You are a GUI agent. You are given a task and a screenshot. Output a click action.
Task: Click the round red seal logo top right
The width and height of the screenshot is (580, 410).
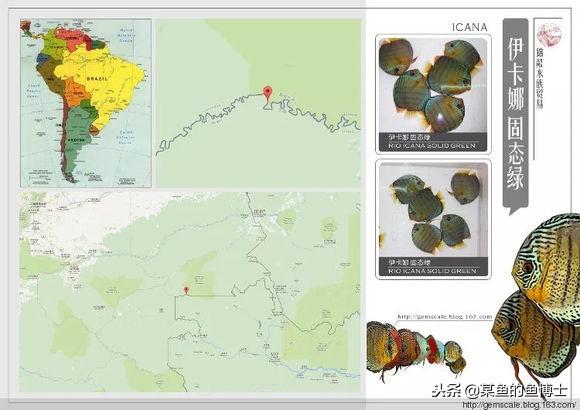[x=549, y=33]
